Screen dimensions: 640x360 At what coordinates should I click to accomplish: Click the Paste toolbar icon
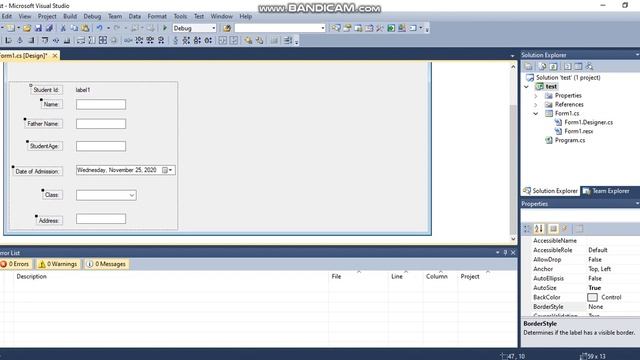pos(85,28)
